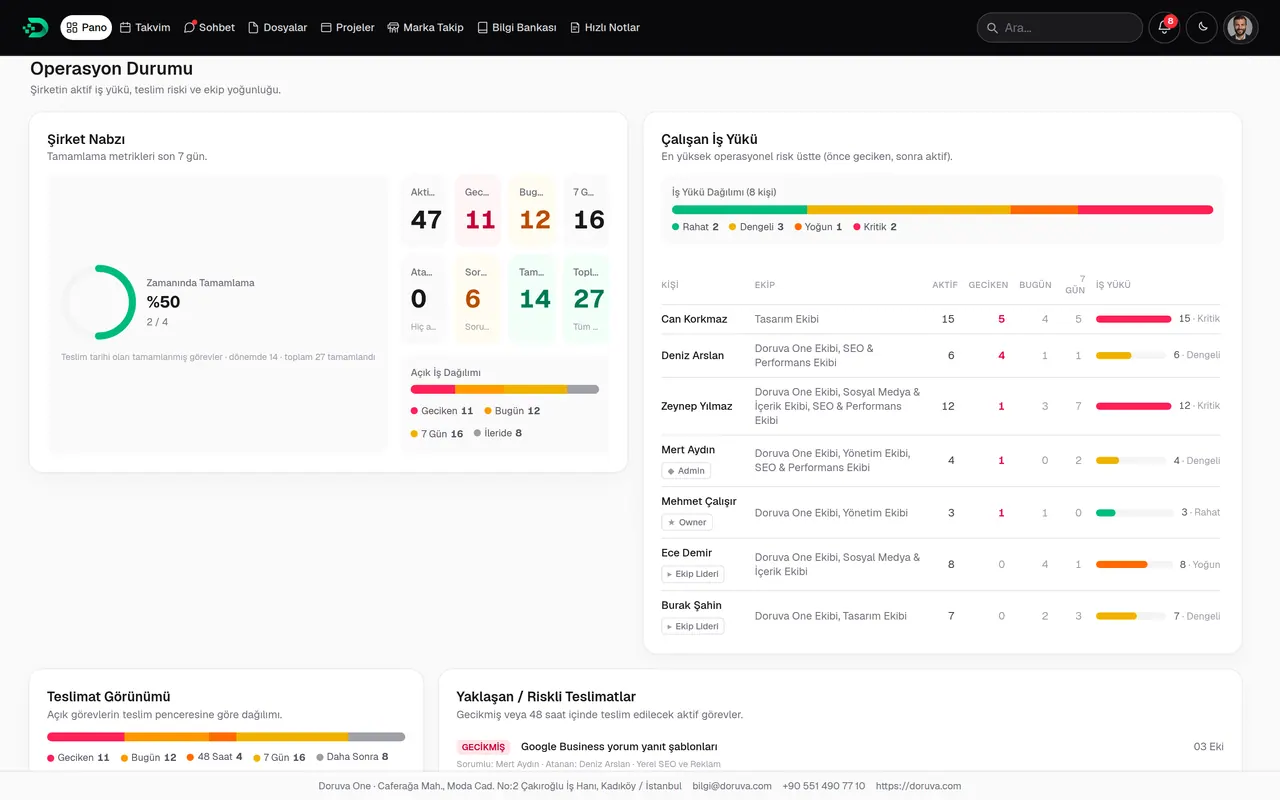
Task: Navigate to Marka Takip
Action: pos(425,28)
